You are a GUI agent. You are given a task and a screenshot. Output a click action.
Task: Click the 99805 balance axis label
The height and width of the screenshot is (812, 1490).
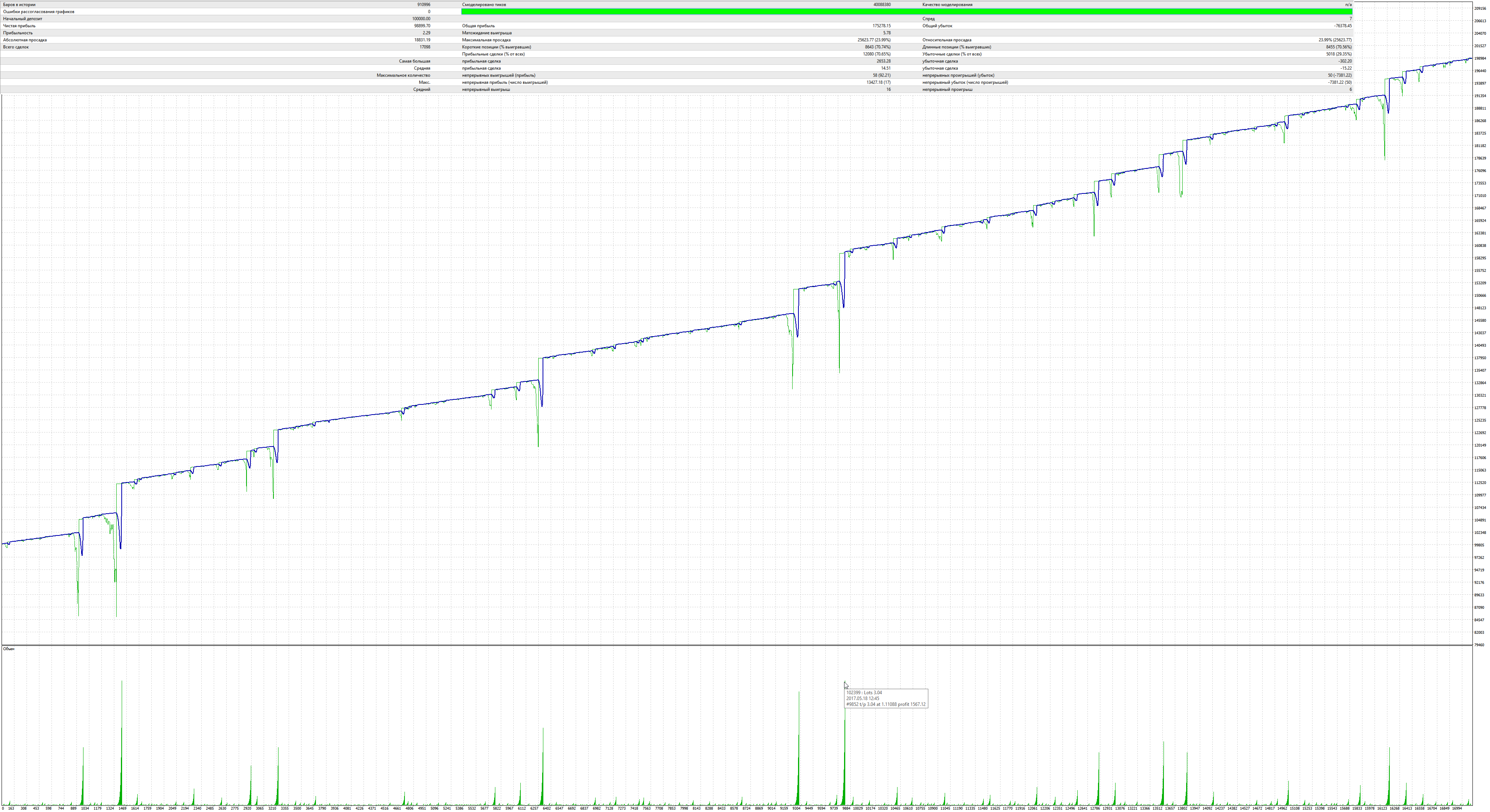[1479, 545]
